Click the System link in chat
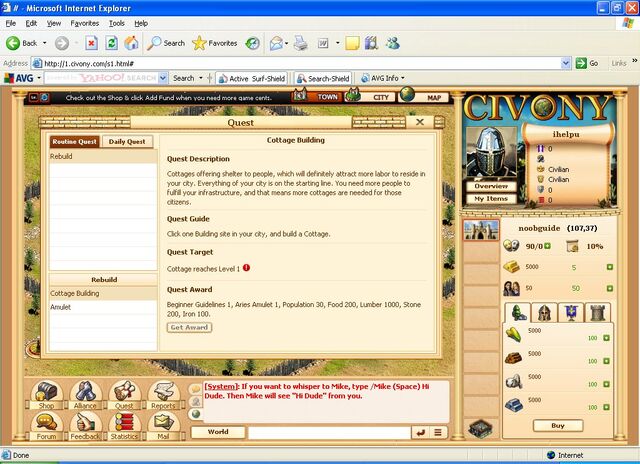 221,386
